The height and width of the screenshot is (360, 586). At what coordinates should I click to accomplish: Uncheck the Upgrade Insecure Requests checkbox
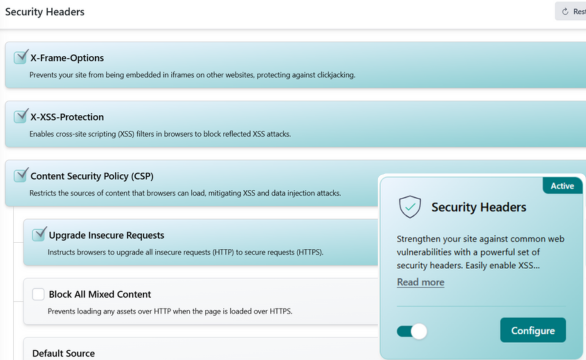(38, 235)
